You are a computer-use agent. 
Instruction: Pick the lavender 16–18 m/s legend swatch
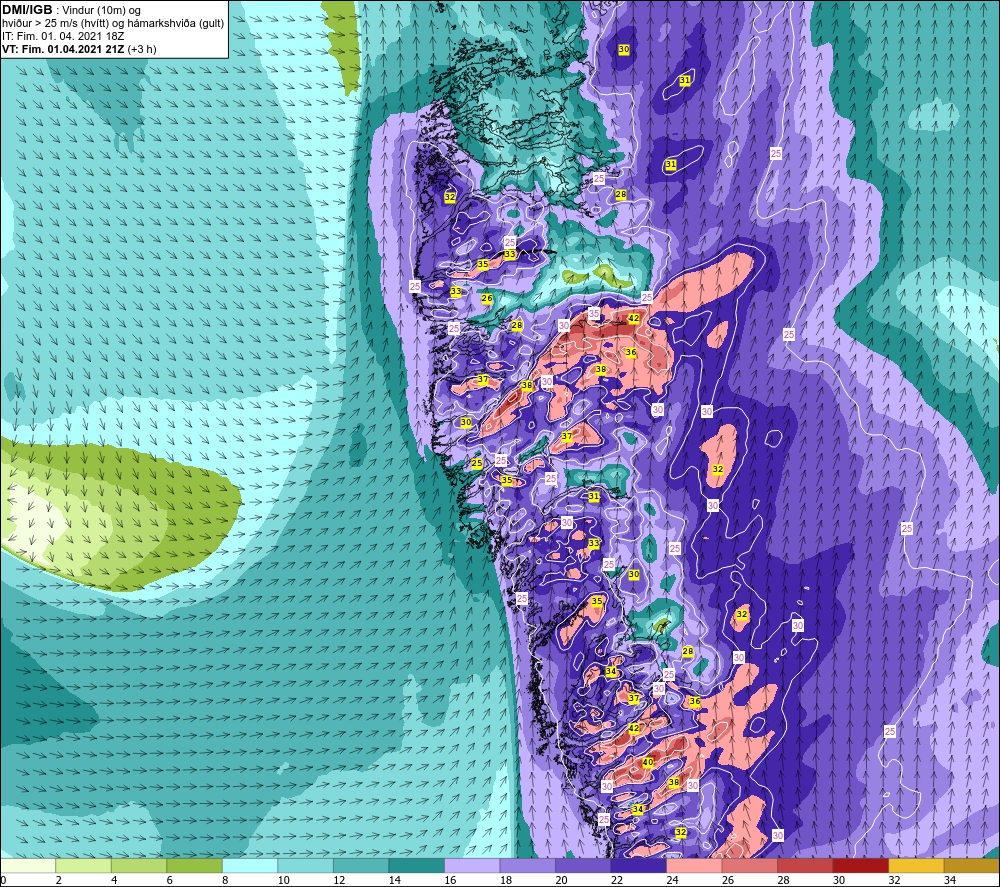coord(472,866)
